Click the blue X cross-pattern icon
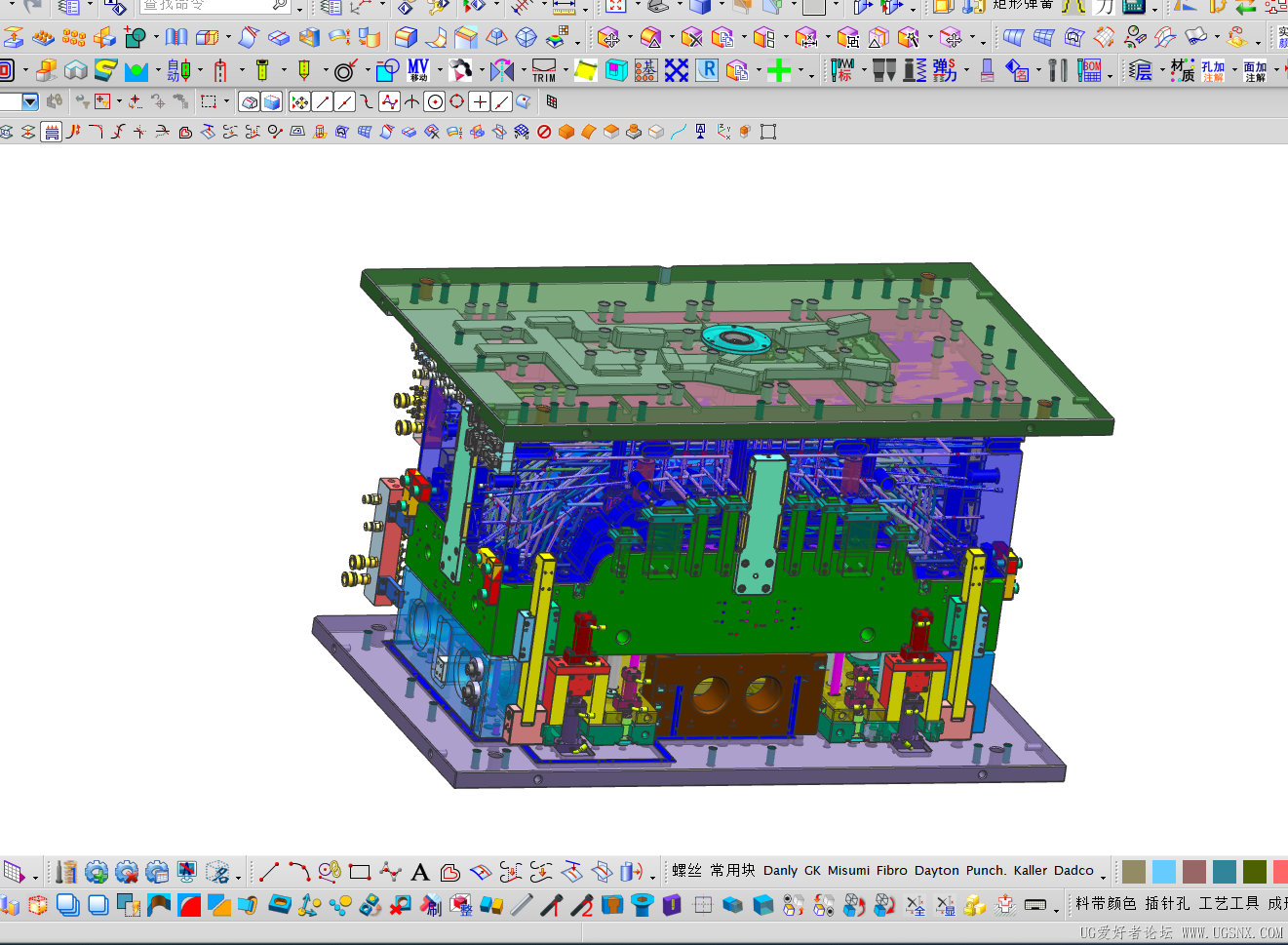This screenshot has width=1288, height=945. point(677,70)
